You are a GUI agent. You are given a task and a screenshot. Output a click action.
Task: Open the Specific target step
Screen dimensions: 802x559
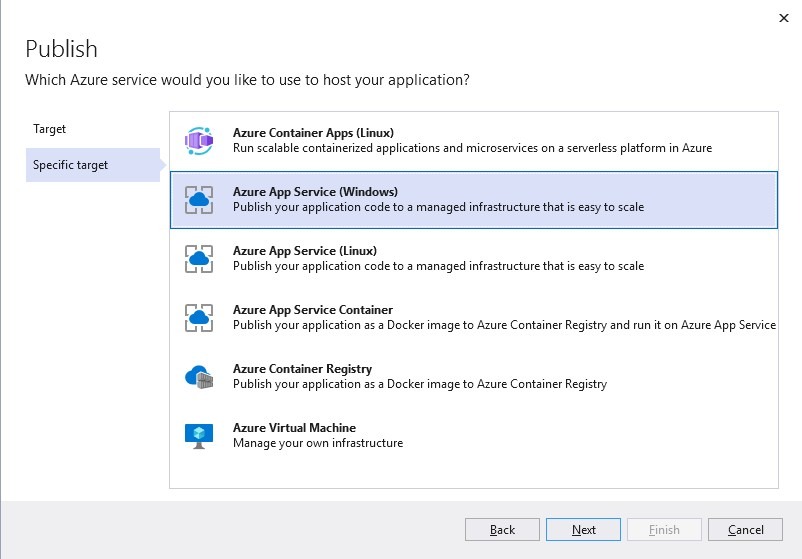pos(71,165)
